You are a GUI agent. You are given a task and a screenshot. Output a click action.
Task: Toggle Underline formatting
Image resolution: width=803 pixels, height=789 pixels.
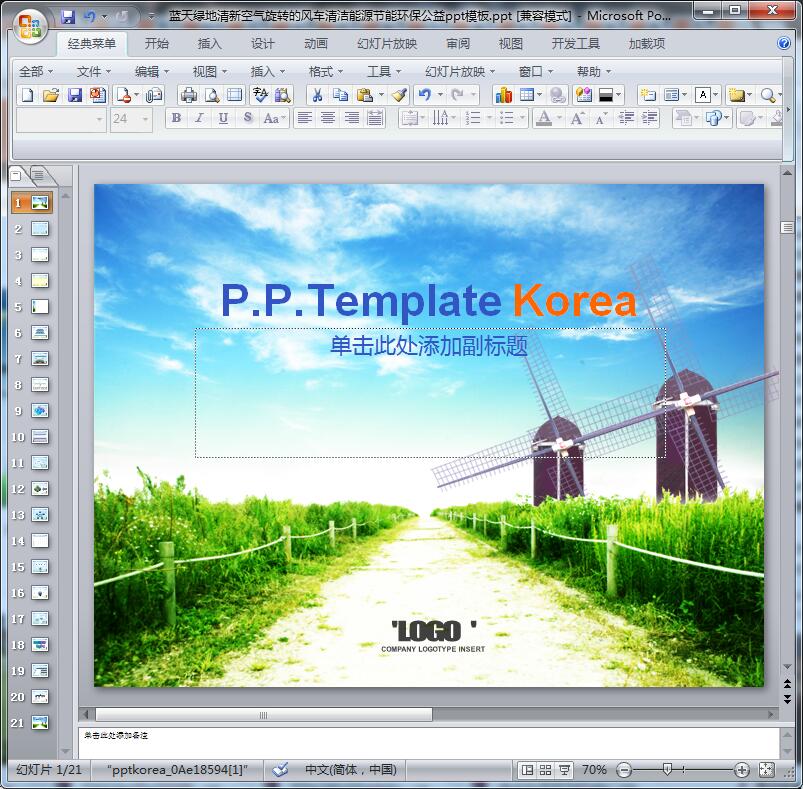223,119
